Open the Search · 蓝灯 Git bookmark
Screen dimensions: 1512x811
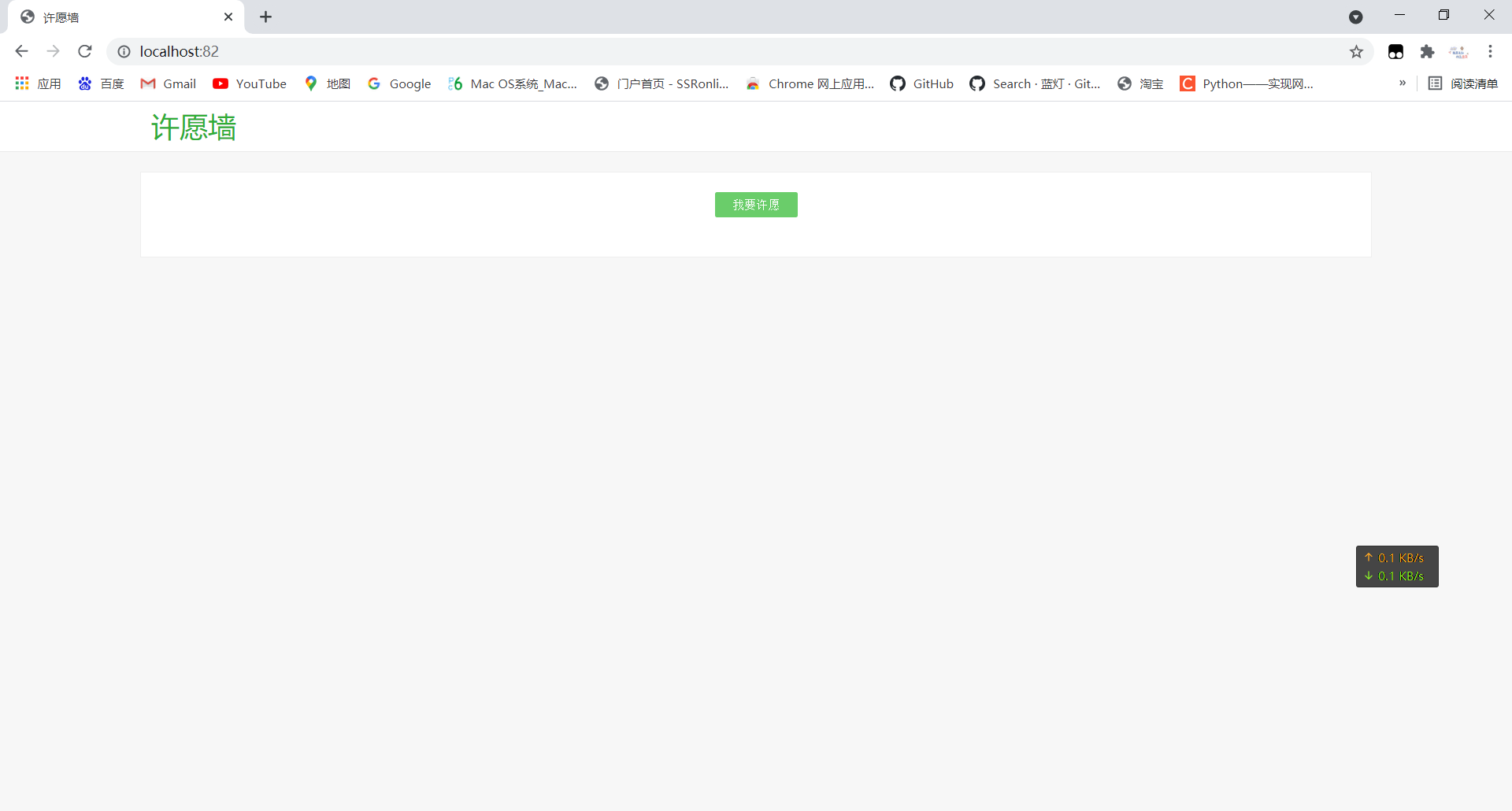(x=1035, y=83)
